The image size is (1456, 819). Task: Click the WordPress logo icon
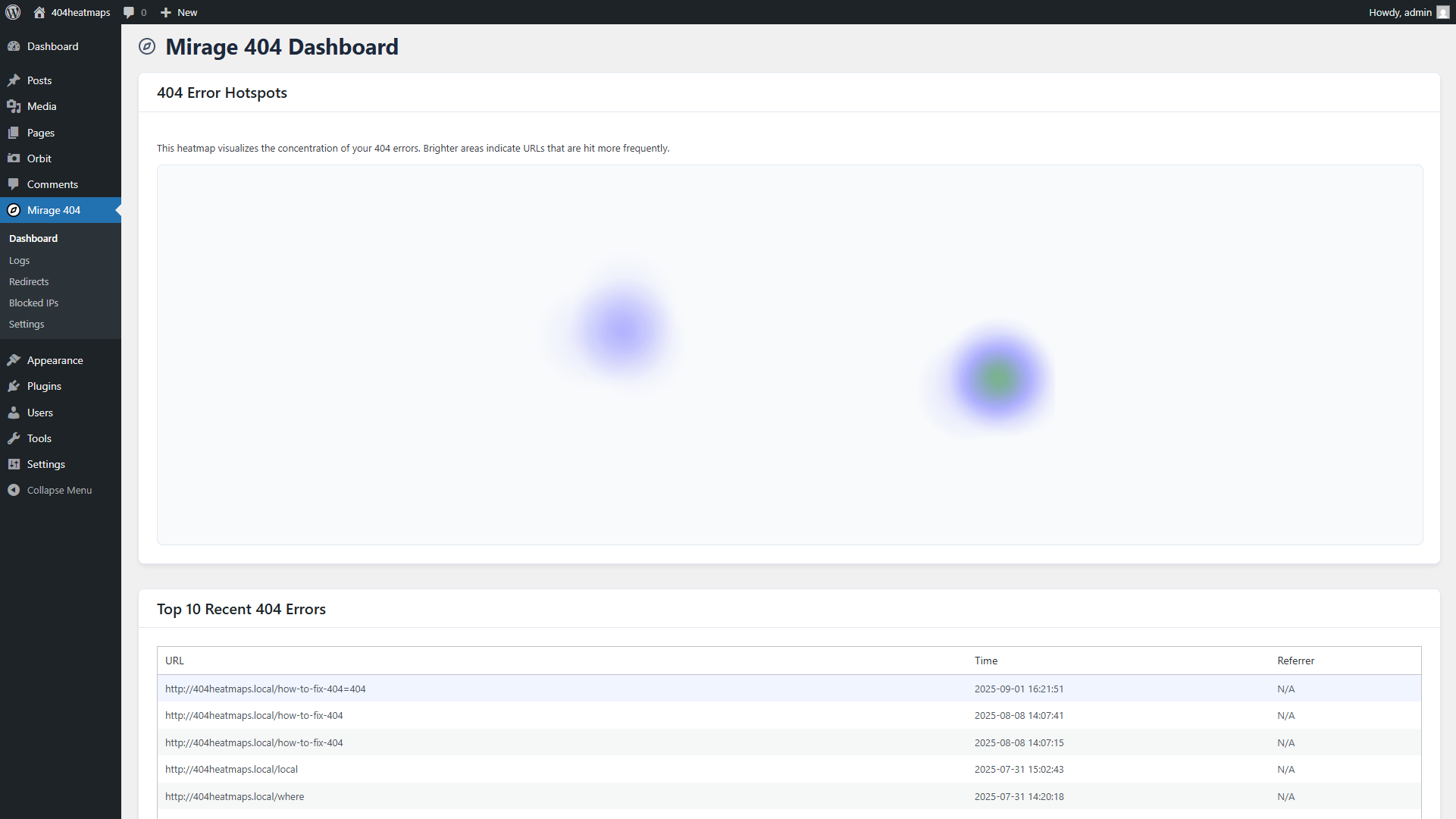tap(13, 12)
